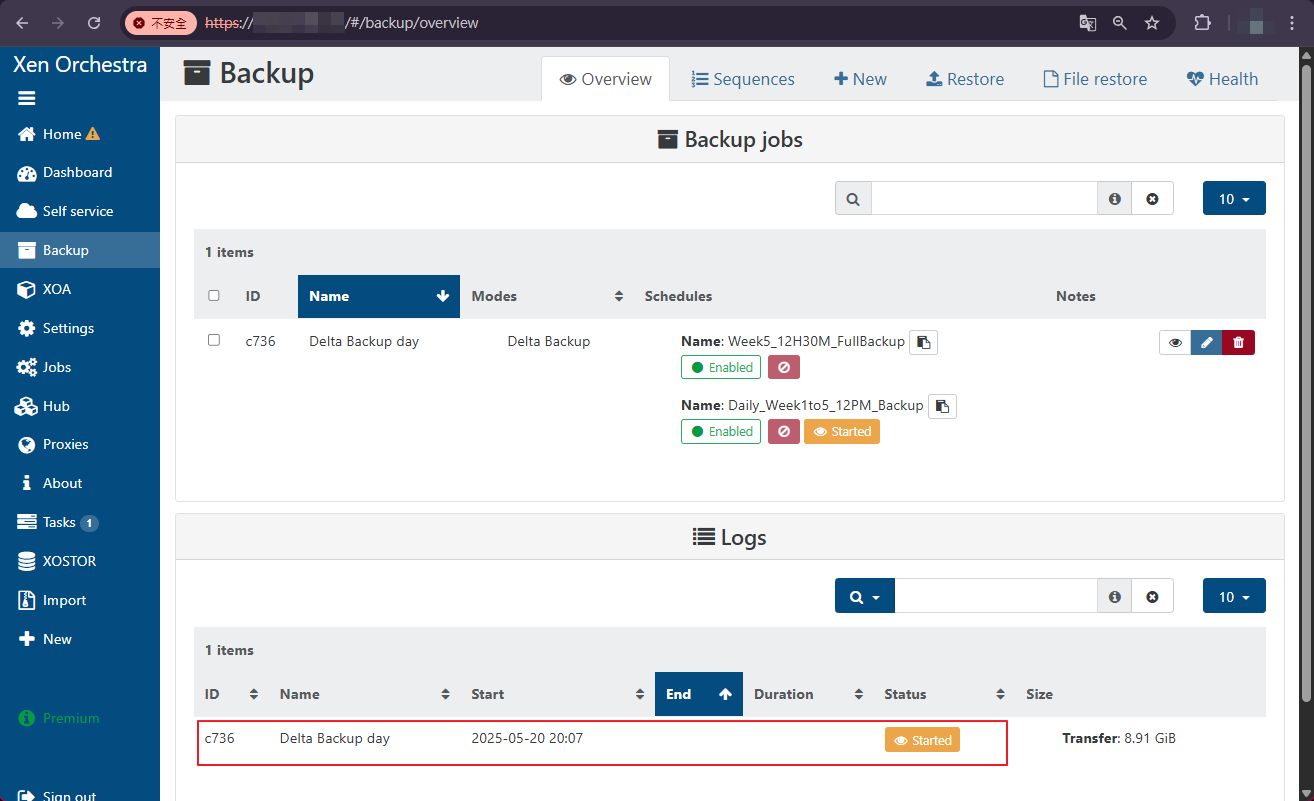Screen dimensions: 1314x801
Task: Tick the c736 Delta Backup day checkbox
Action: [x=213, y=340]
